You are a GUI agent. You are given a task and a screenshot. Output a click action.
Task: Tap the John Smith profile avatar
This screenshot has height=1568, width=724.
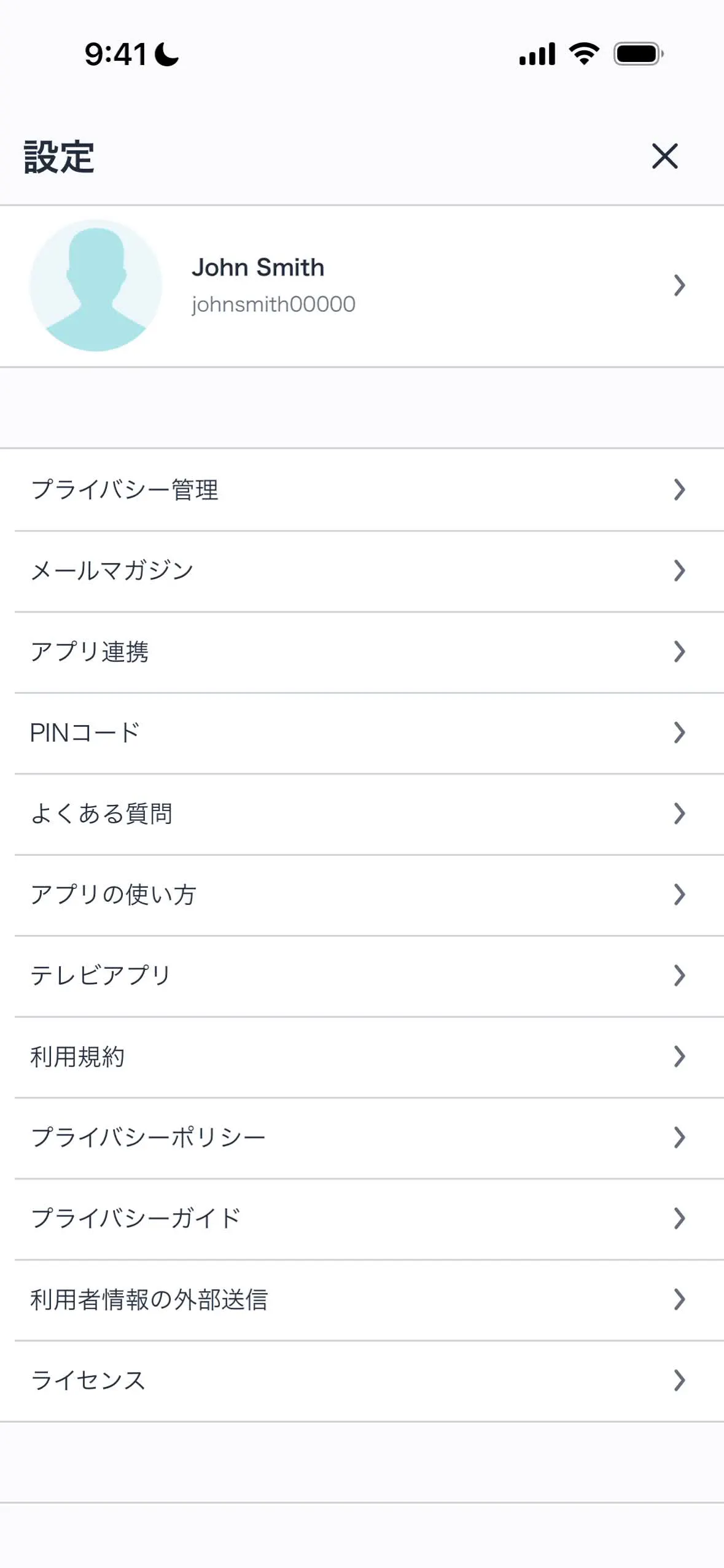[96, 285]
